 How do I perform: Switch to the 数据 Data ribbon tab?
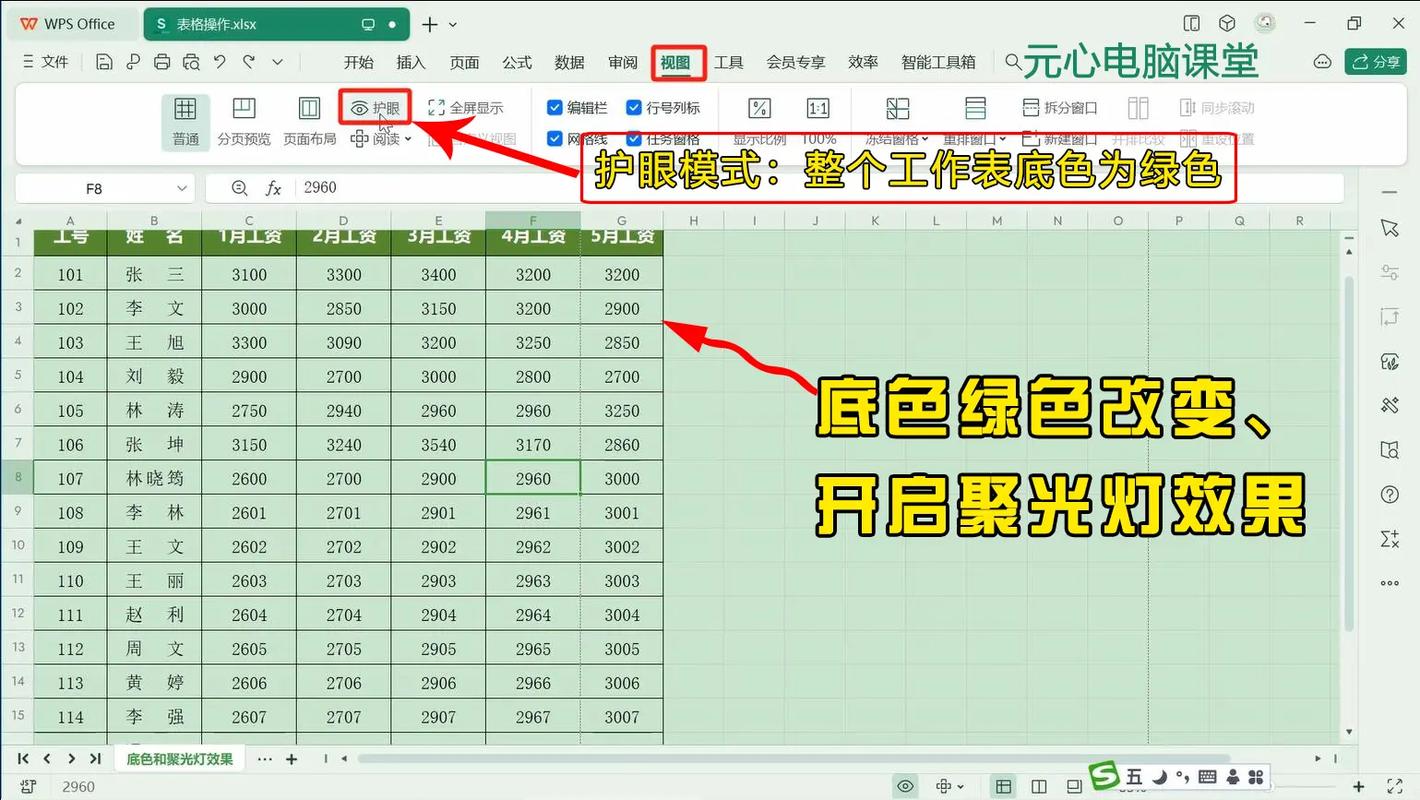pyautogui.click(x=569, y=61)
